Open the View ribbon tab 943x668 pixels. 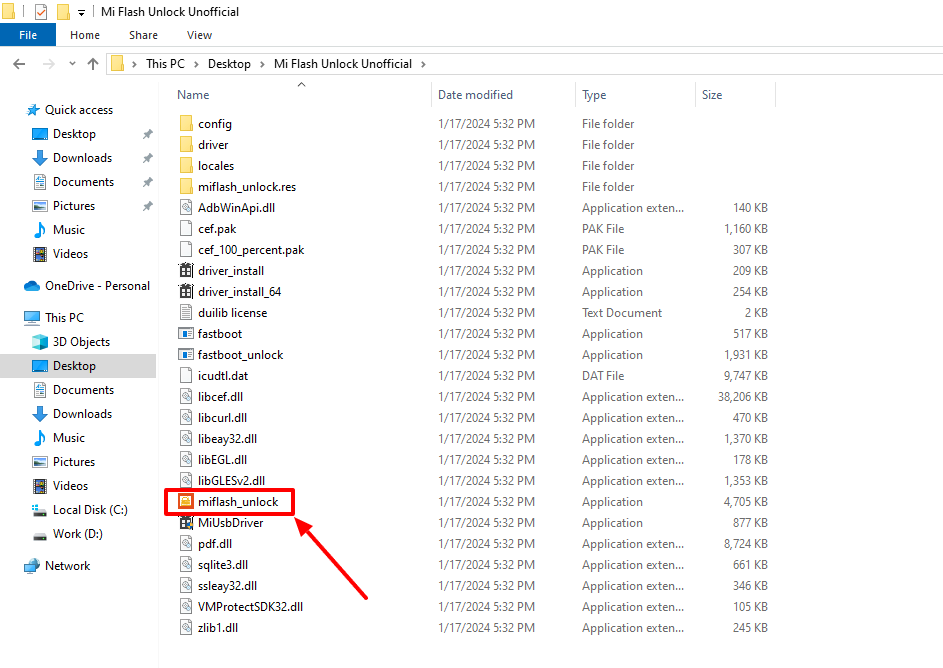pyautogui.click(x=199, y=35)
